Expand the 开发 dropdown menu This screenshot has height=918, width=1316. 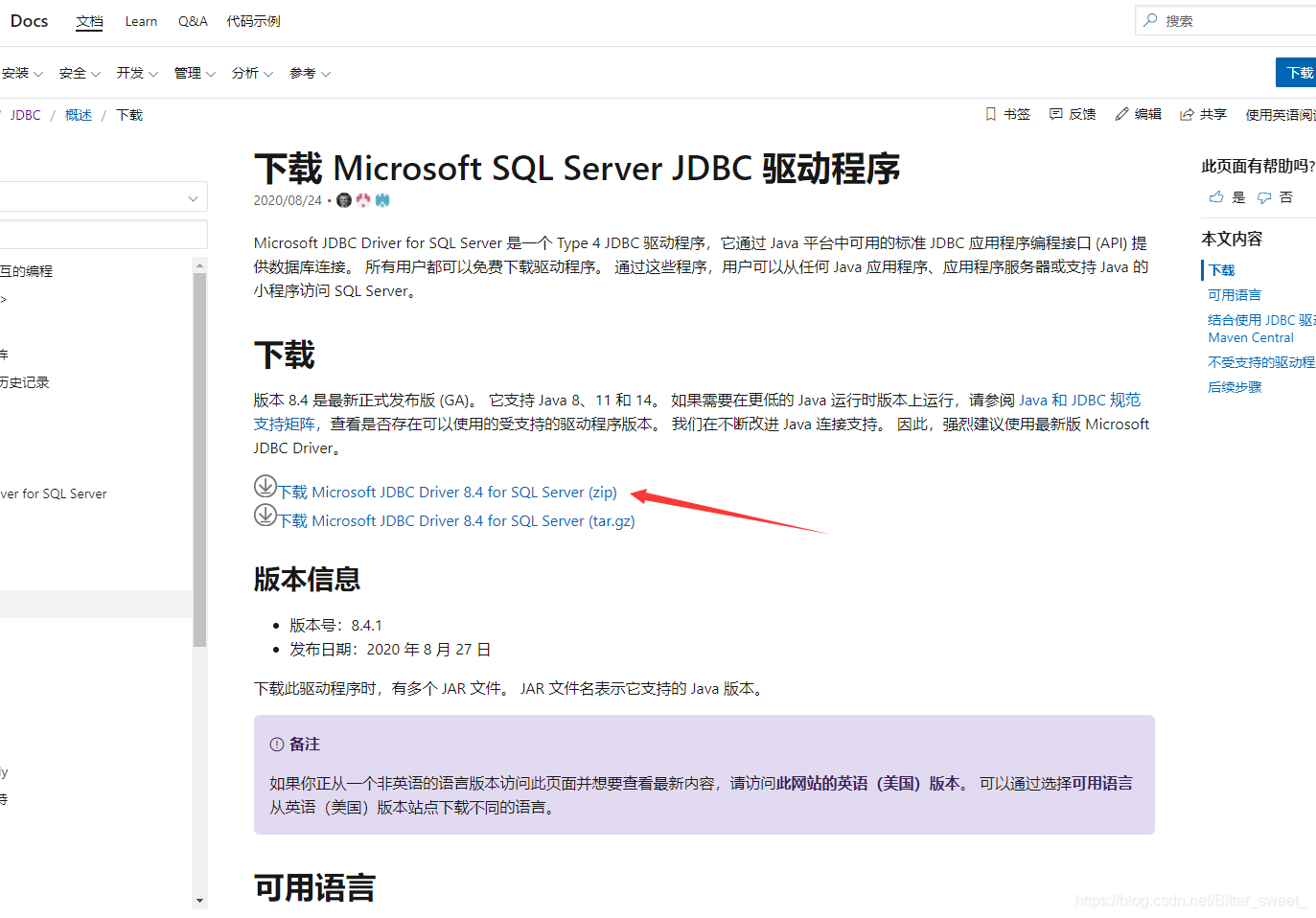coord(137,73)
